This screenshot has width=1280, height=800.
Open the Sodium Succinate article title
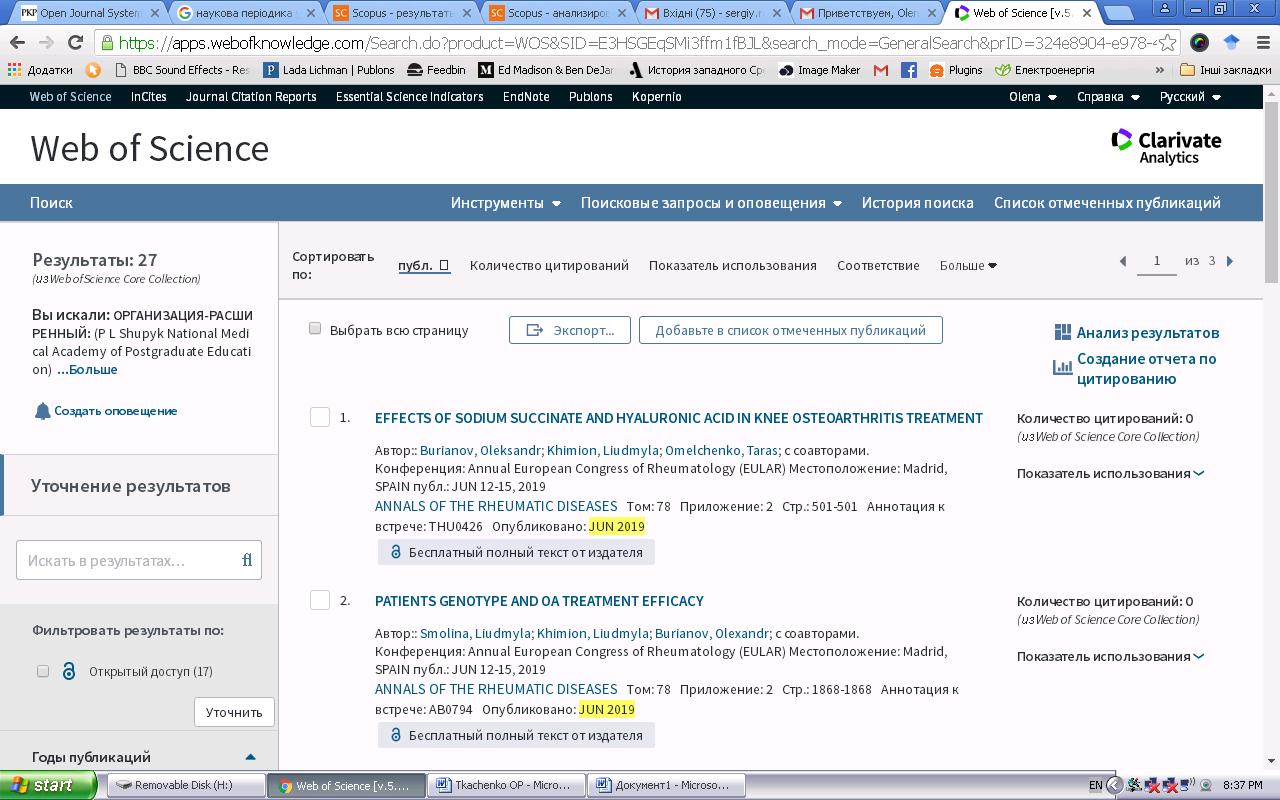(x=679, y=418)
